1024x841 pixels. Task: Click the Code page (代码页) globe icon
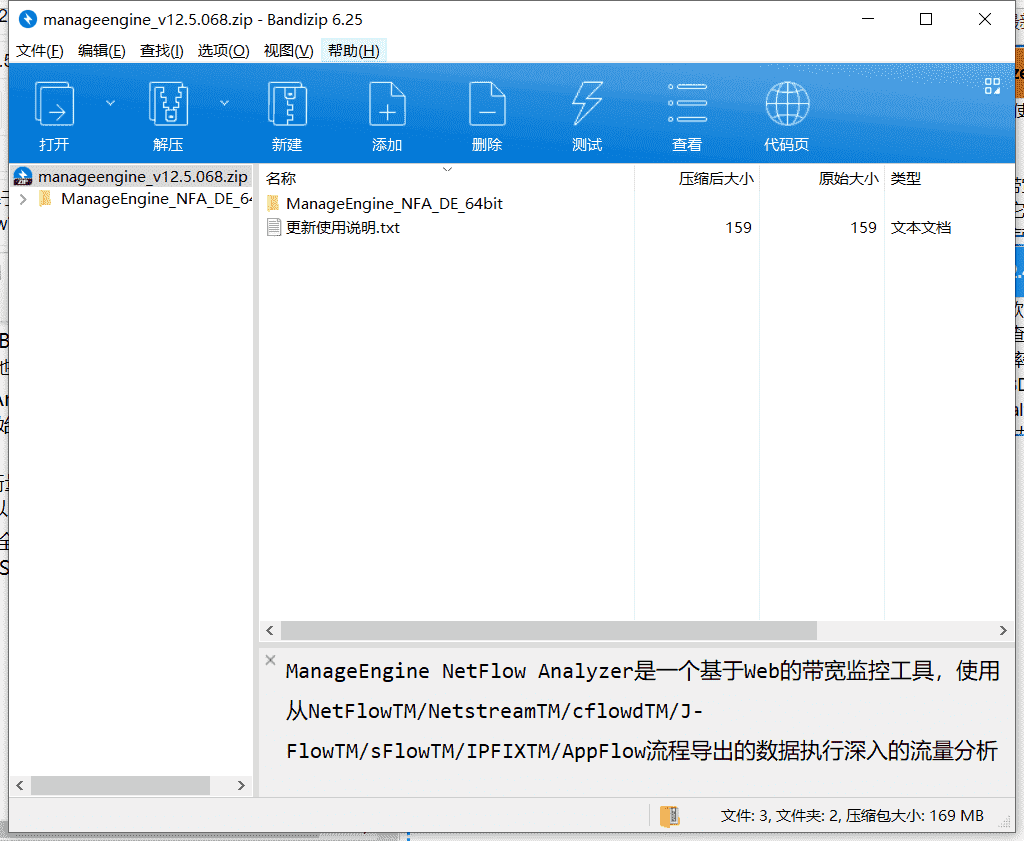tap(787, 104)
